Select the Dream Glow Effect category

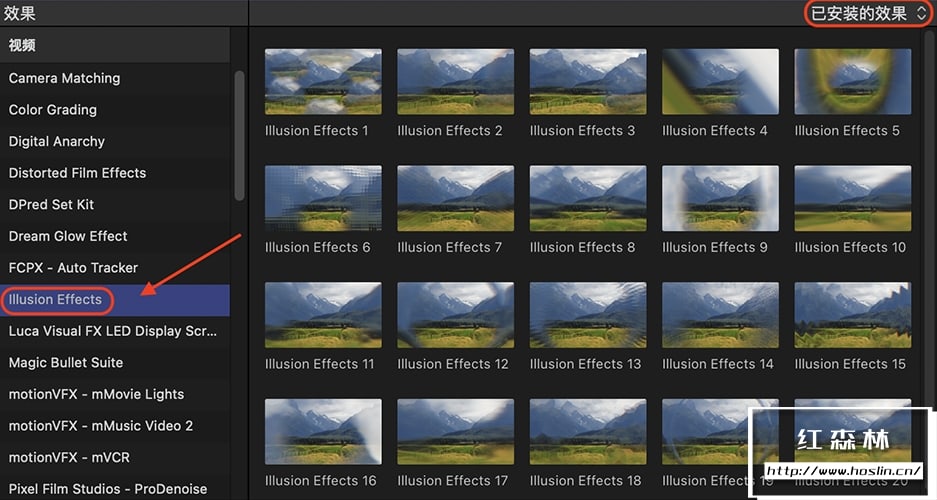[x=115, y=236]
